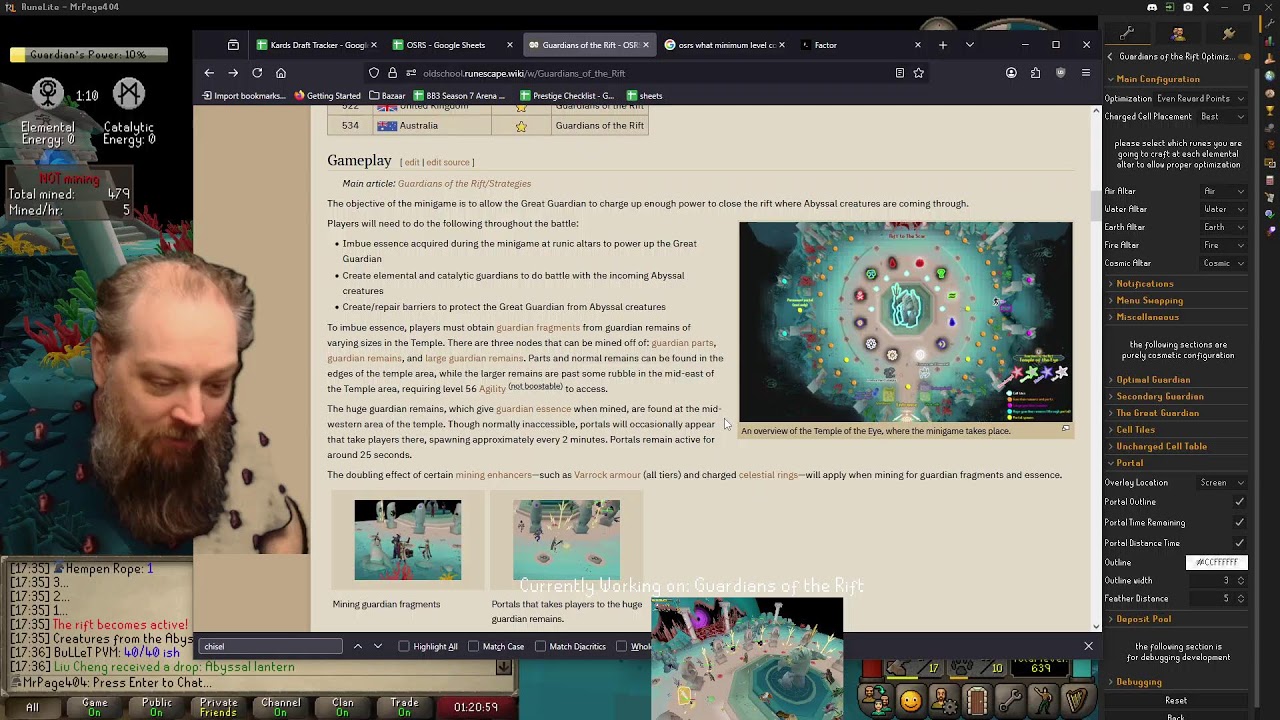Toggle Portal Outline checkbox
1280x720 pixels.
point(1240,502)
